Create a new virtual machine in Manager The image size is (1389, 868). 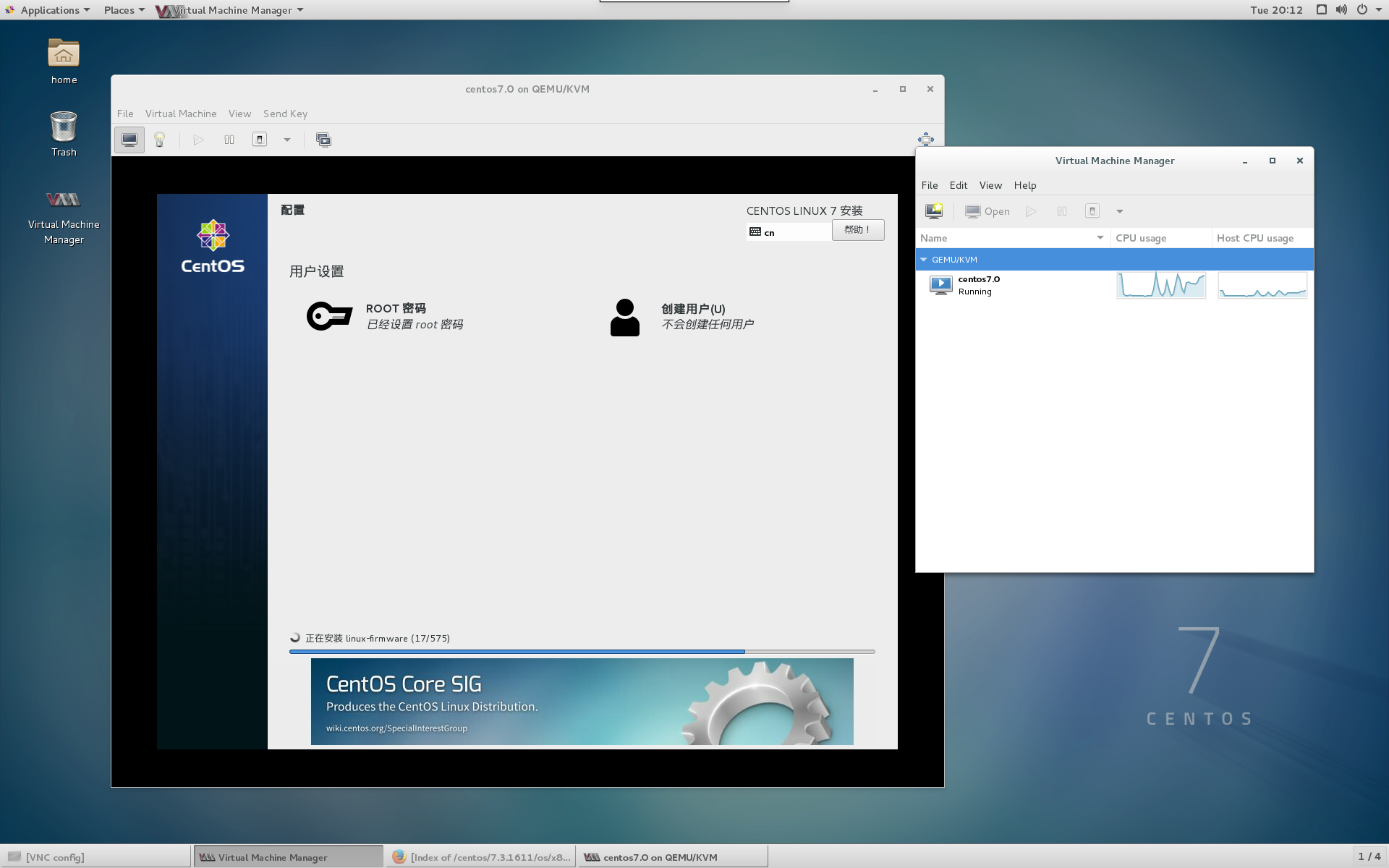tap(934, 211)
